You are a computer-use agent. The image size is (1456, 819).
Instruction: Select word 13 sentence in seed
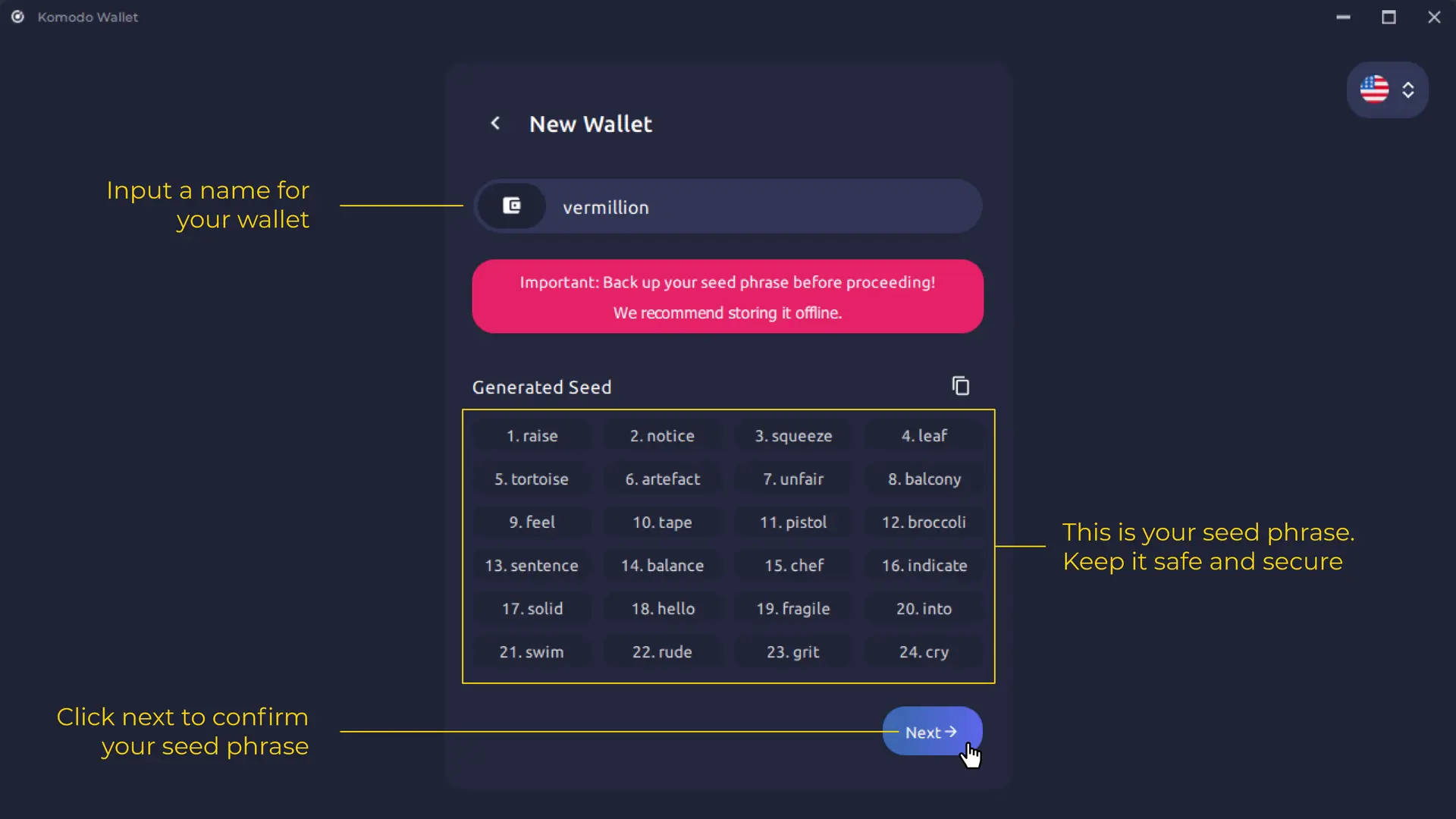tap(531, 565)
